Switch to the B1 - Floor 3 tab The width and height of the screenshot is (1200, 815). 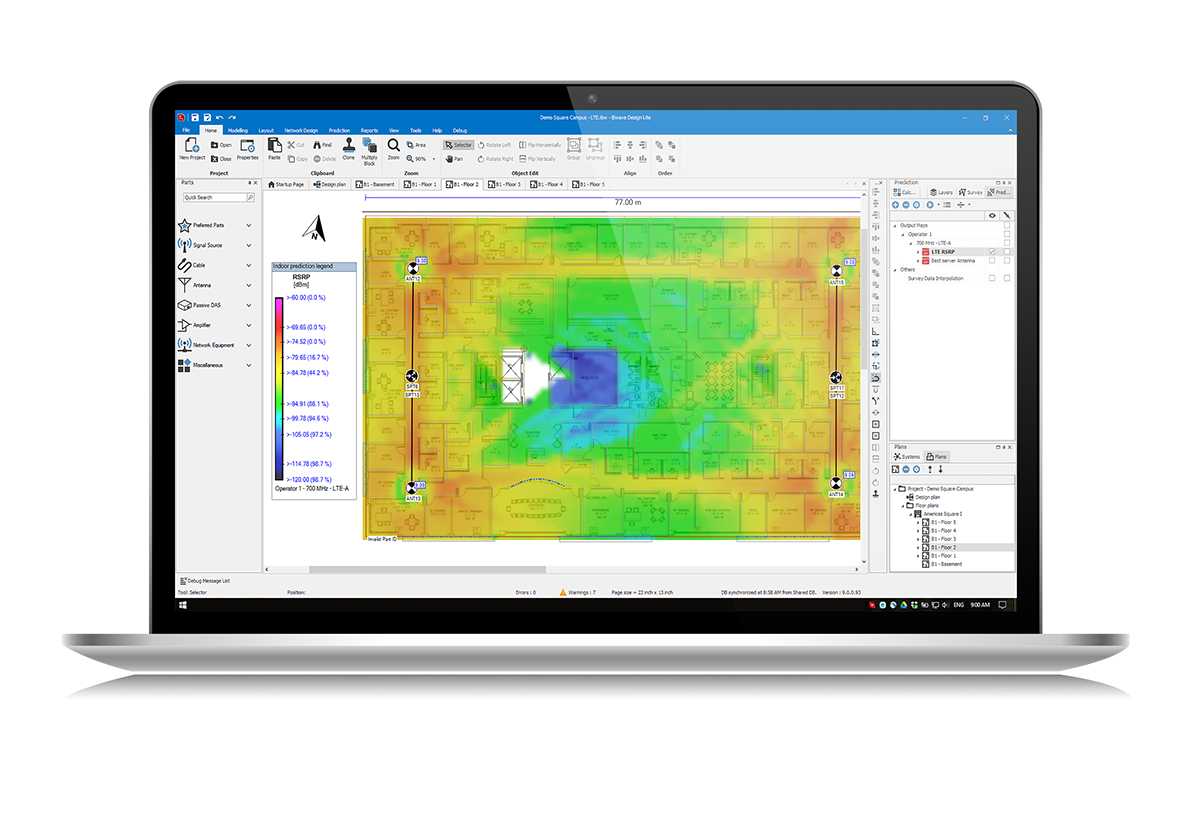506,185
